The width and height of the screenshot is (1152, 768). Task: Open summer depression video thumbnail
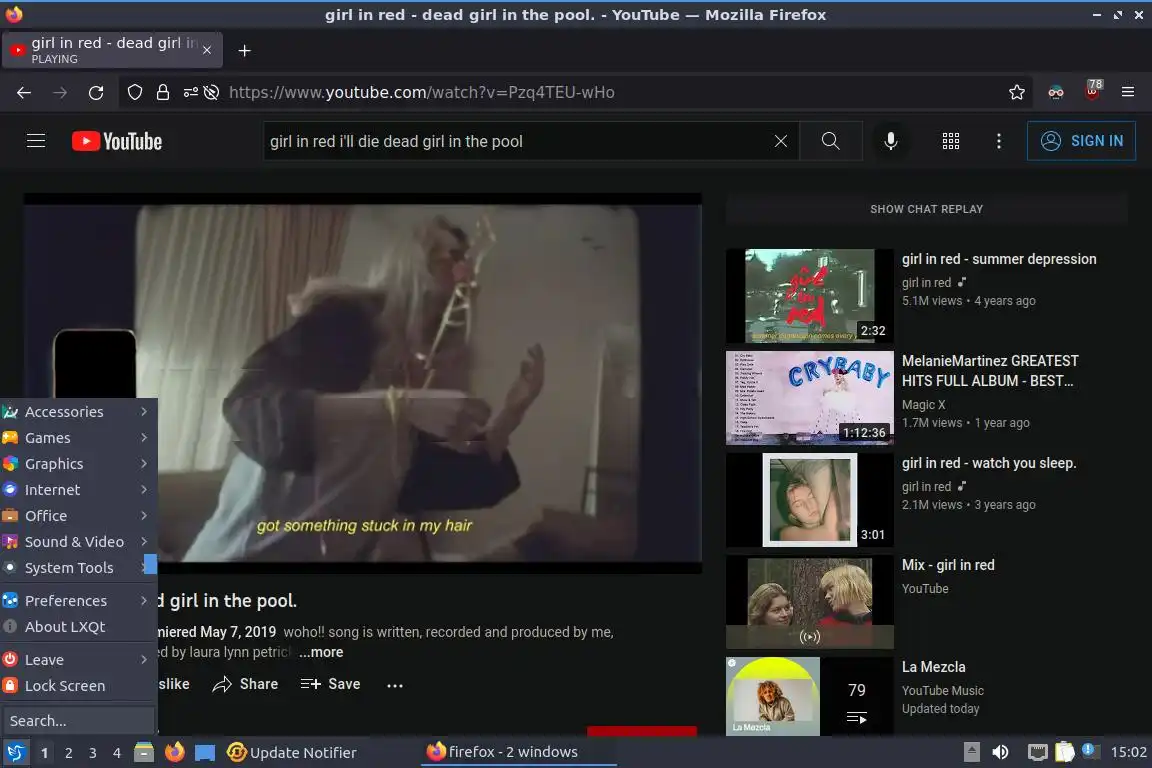810,296
